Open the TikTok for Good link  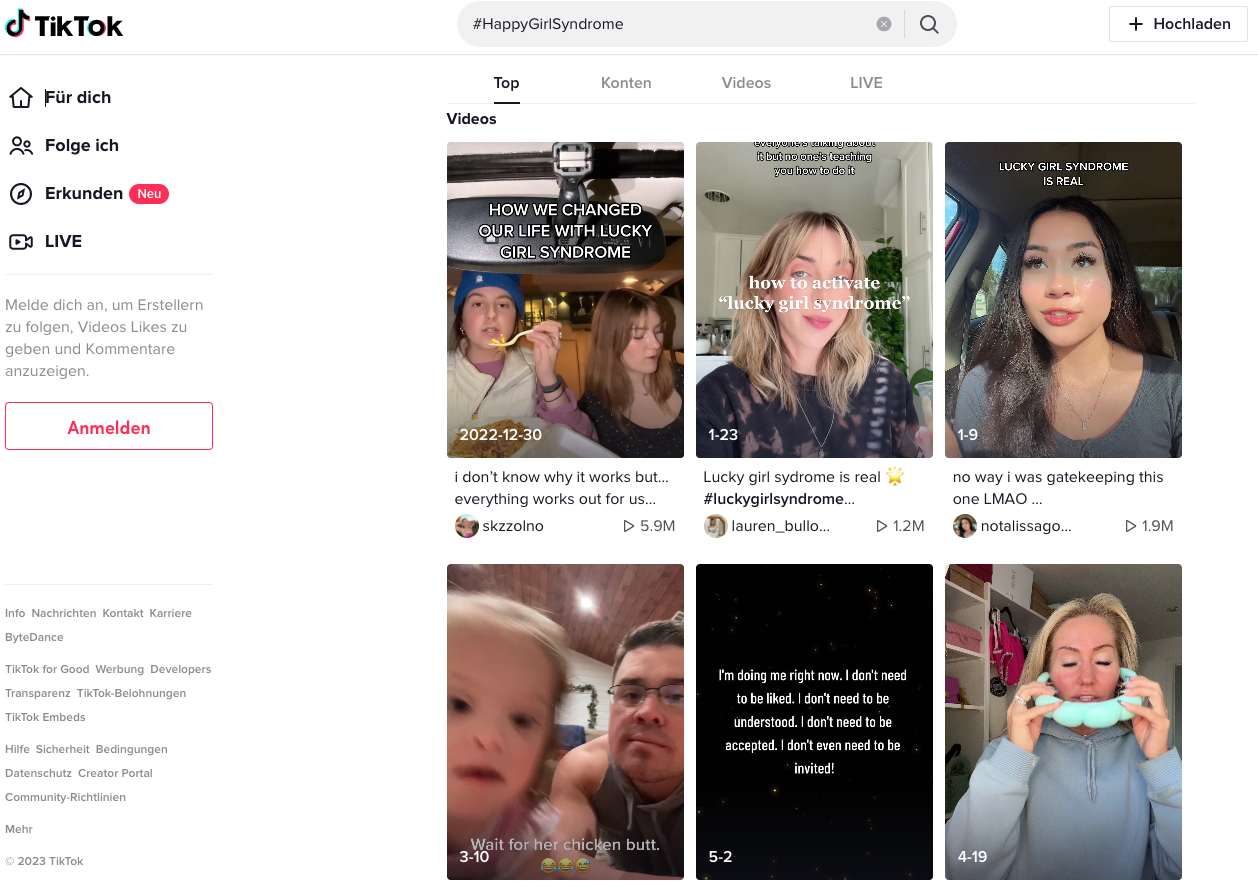47,669
